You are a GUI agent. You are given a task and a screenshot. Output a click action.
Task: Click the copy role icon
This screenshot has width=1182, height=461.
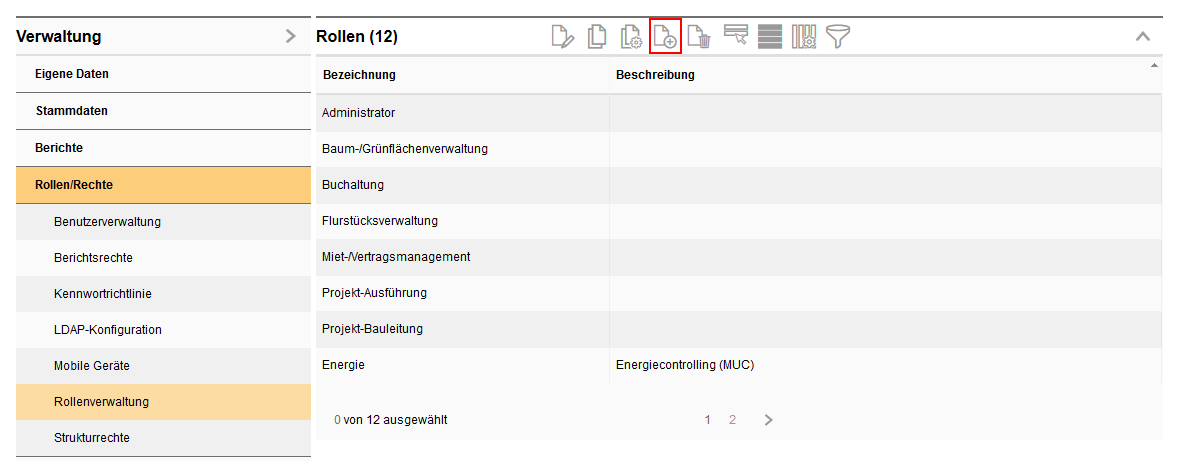(597, 37)
